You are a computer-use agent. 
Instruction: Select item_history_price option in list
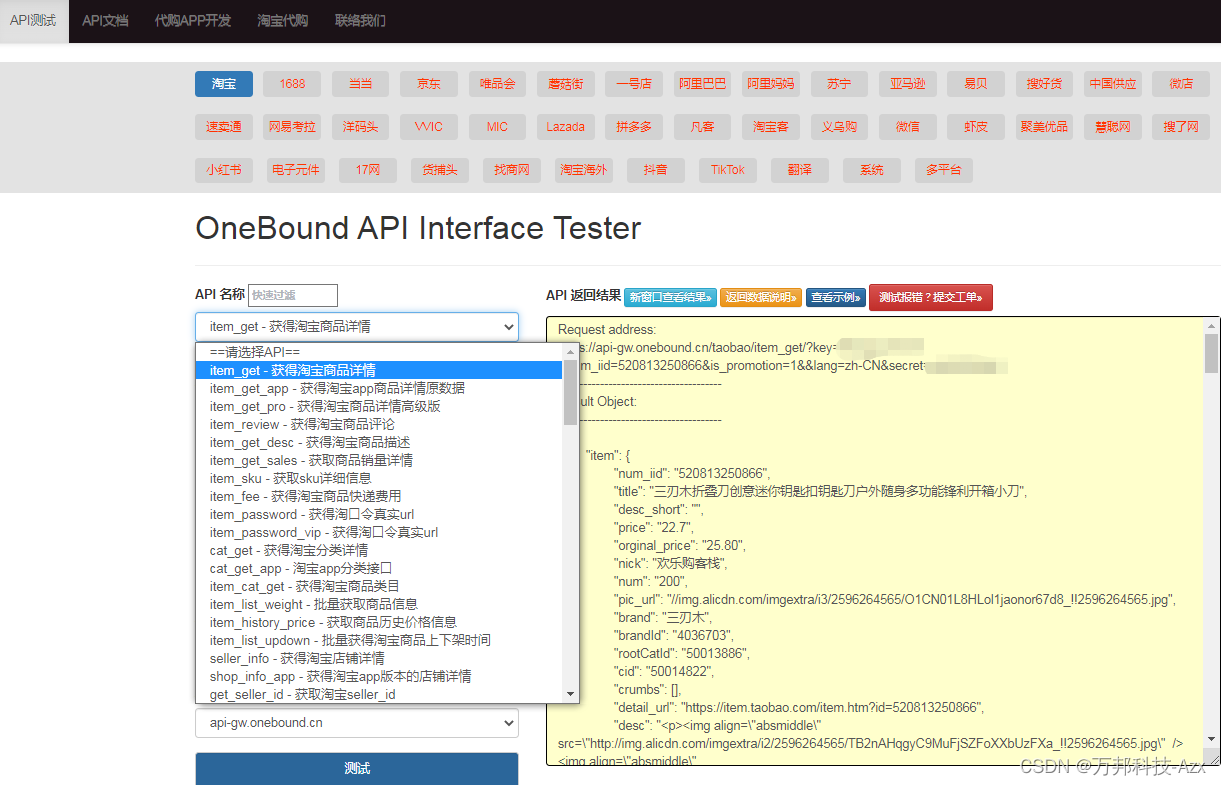(380, 622)
